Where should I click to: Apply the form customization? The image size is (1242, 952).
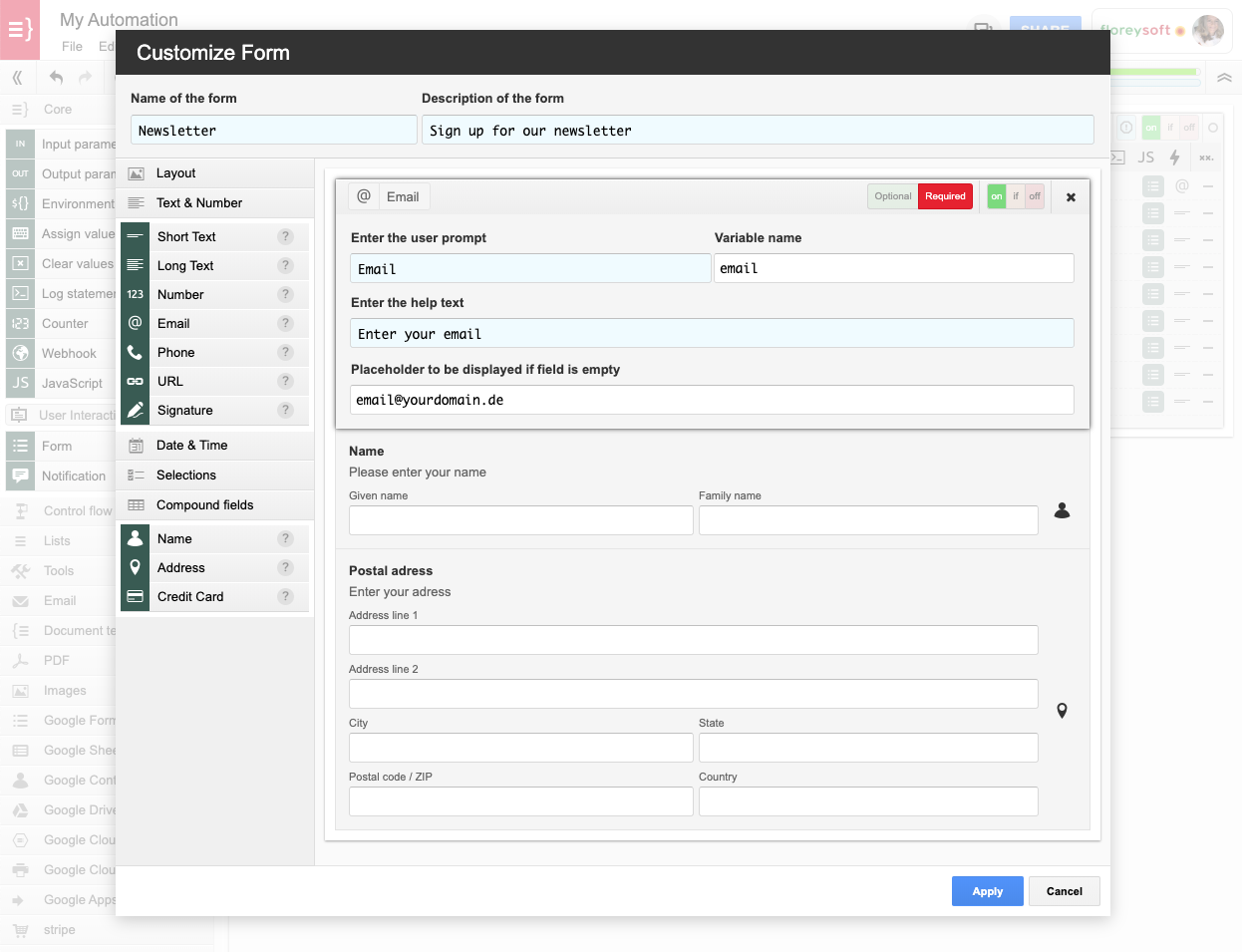988,891
